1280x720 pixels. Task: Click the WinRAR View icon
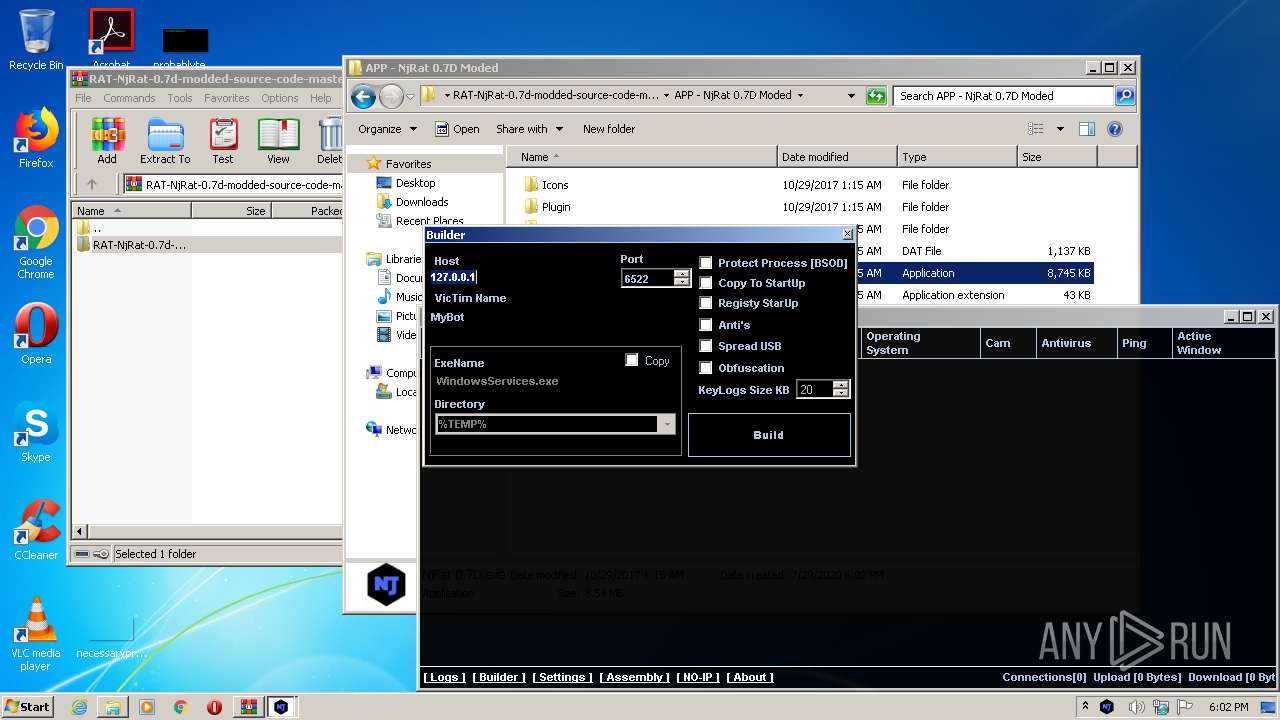[x=278, y=141]
